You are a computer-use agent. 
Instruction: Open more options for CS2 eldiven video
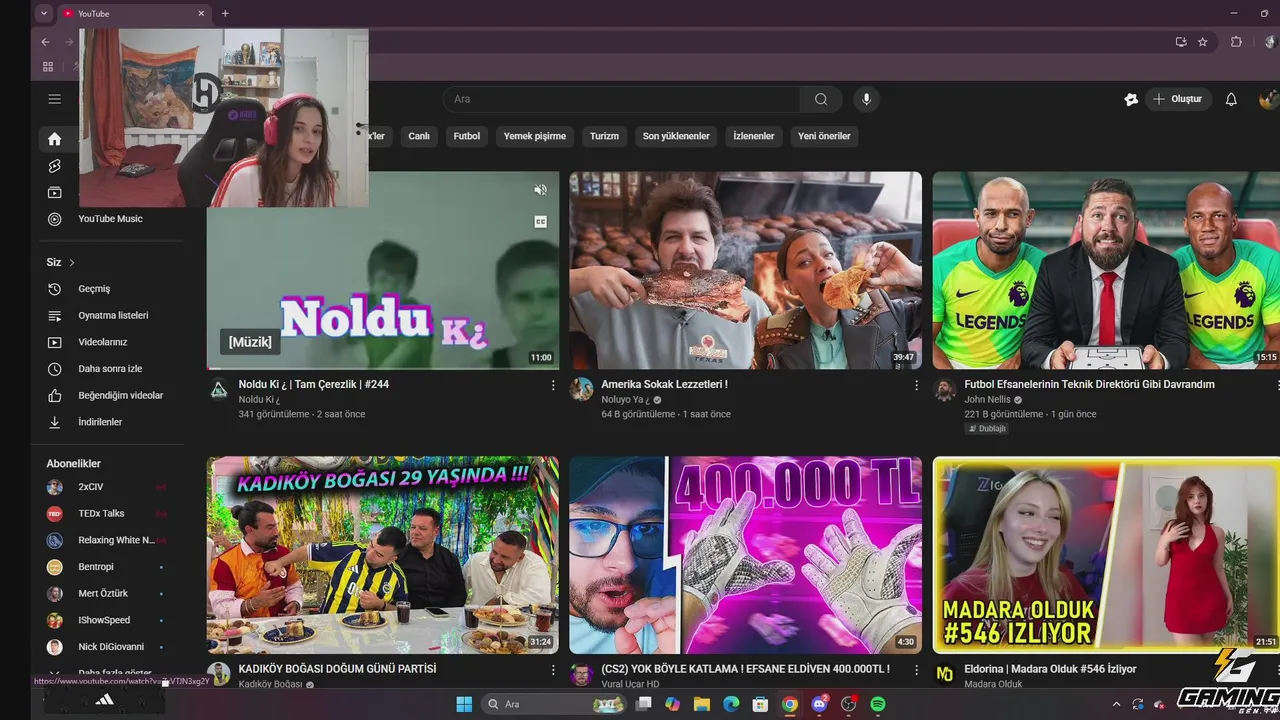pos(916,670)
